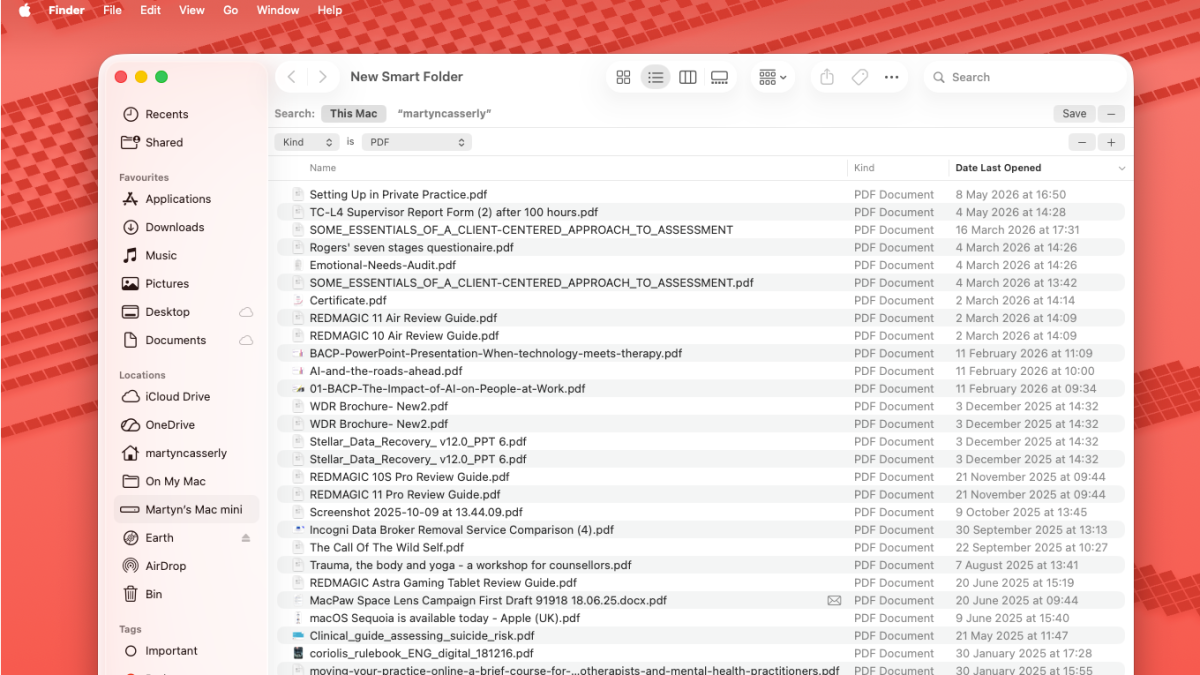Click the Edit Tags toolbar icon
The height and width of the screenshot is (675, 1200).
[859, 77]
